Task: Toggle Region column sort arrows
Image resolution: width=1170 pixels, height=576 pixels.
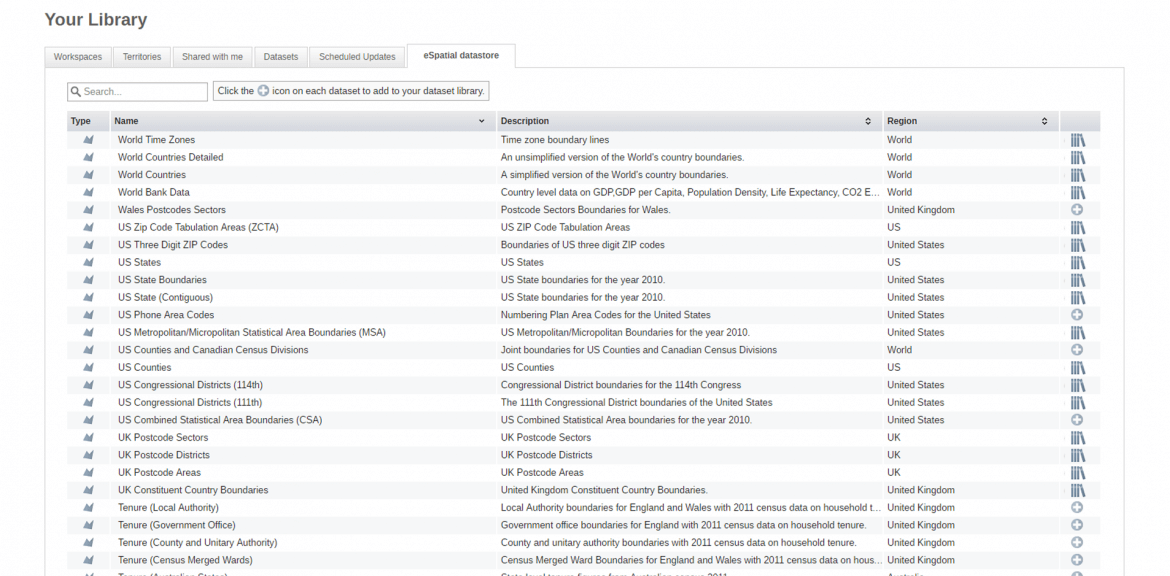Action: pos(1045,121)
